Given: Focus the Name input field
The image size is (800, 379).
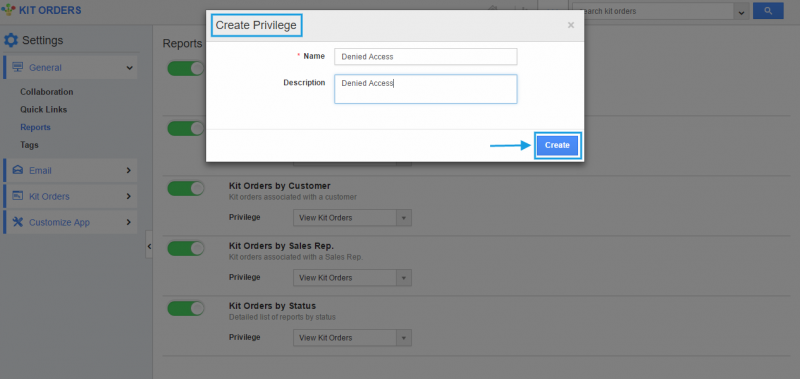Looking at the screenshot, I should [426, 57].
